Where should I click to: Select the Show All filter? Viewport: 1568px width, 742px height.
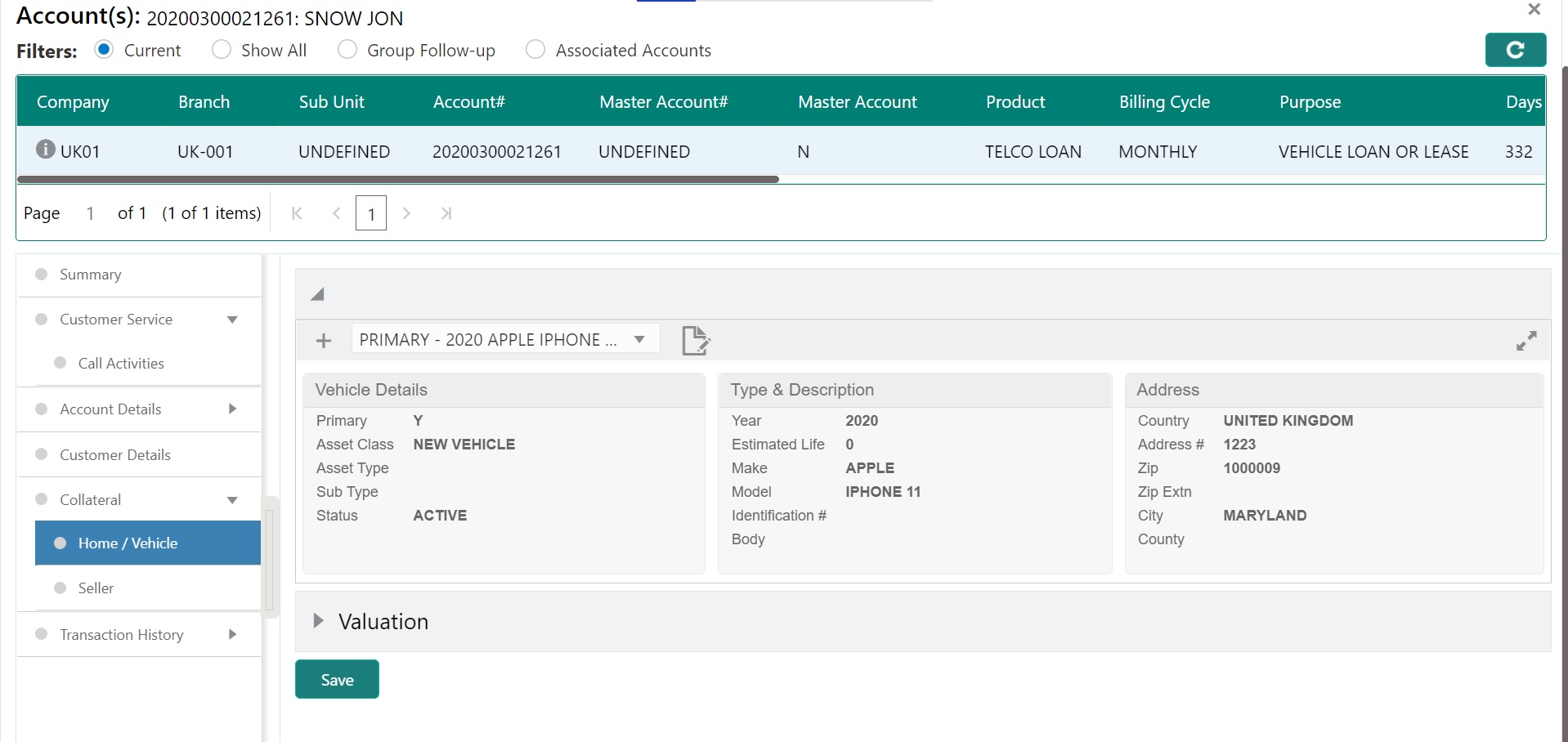[x=221, y=49]
